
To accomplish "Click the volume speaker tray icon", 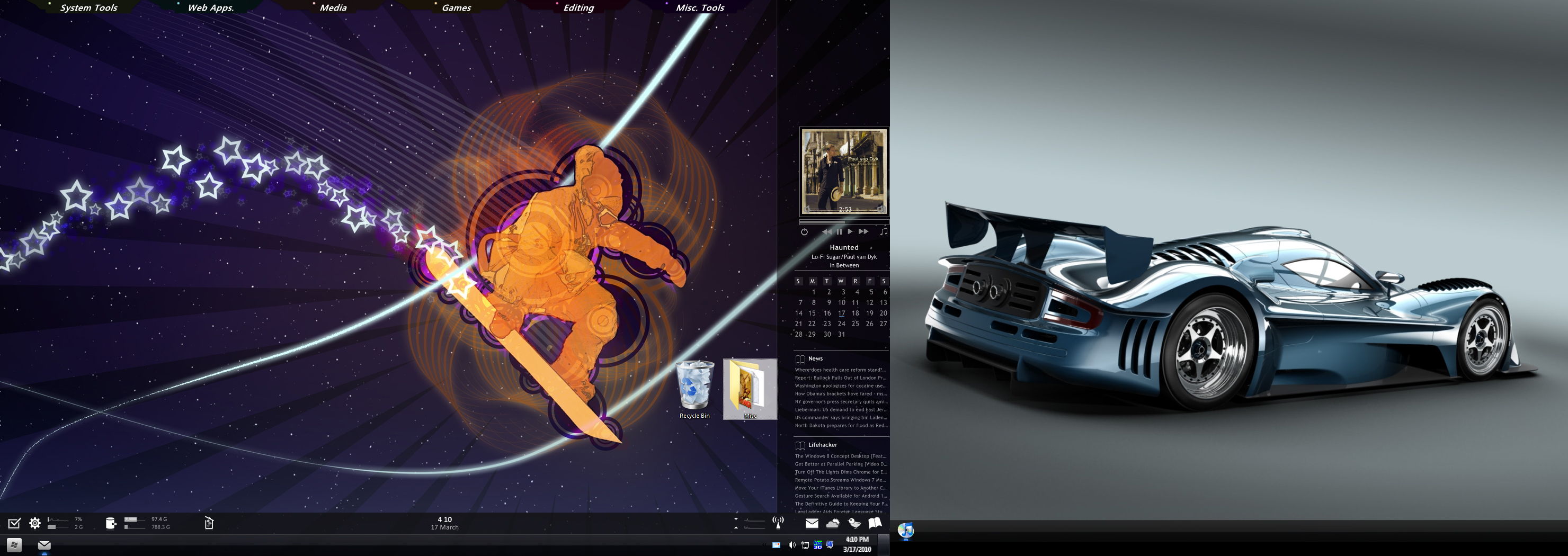I will point(791,545).
